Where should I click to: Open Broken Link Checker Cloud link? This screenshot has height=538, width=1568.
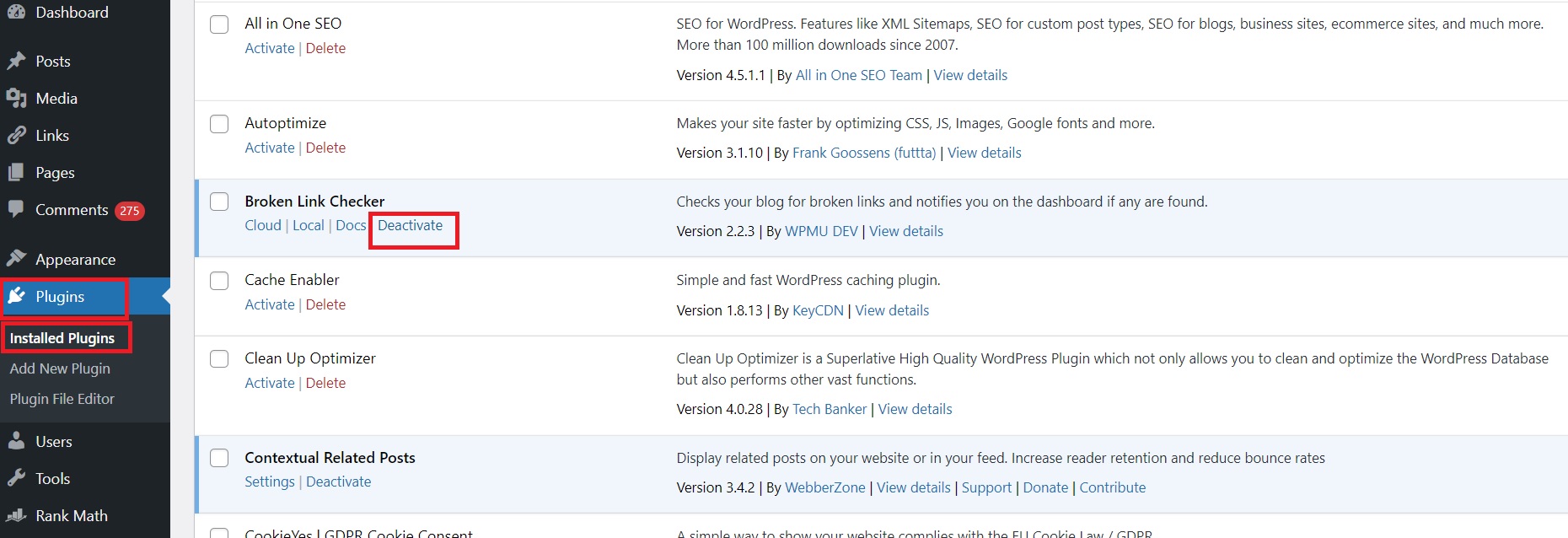pyautogui.click(x=263, y=225)
